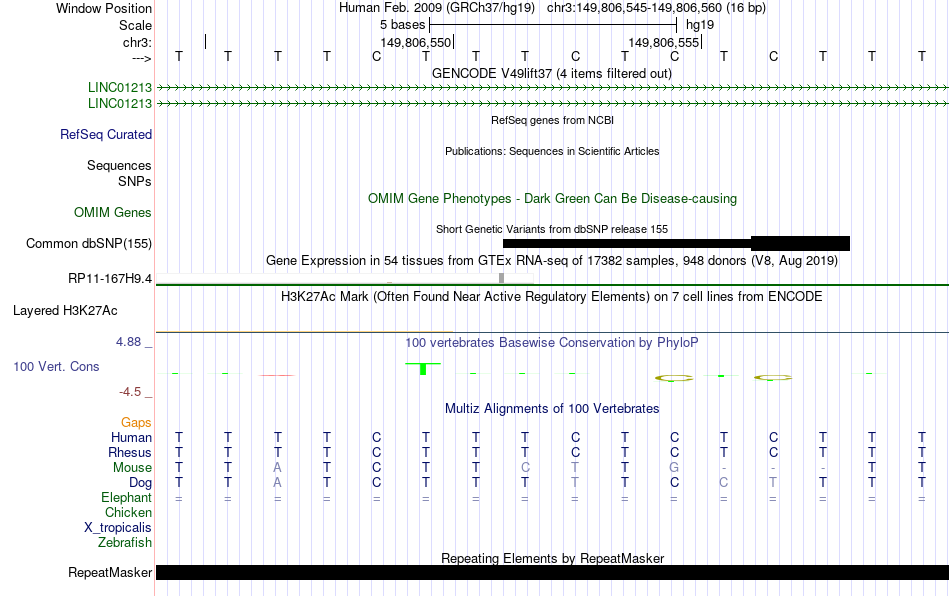Image resolution: width=950 pixels, height=596 pixels.
Task: Click the Mouse species row label
Action: [x=132, y=468]
